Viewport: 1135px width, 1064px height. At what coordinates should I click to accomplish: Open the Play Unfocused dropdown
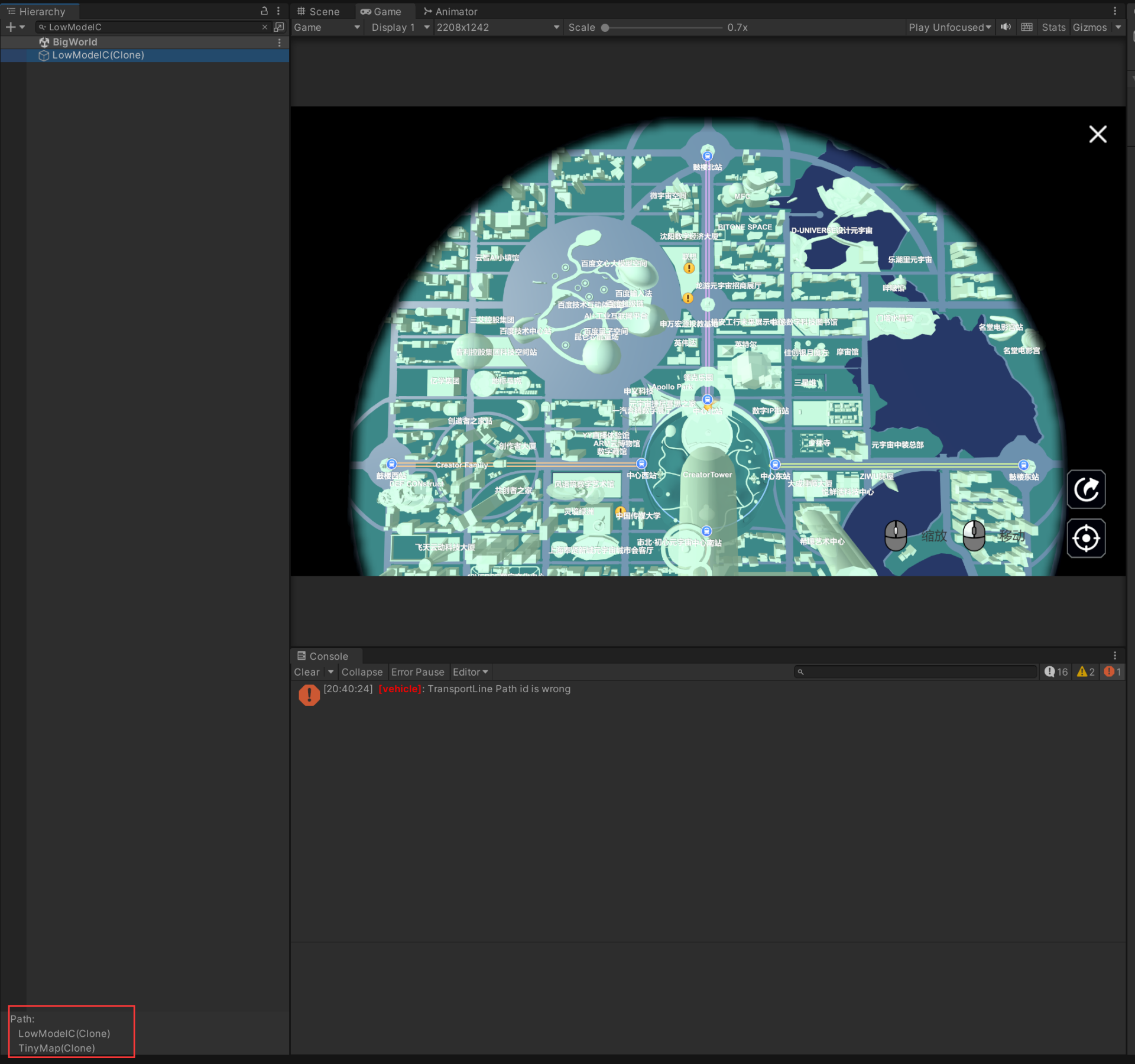coord(949,27)
